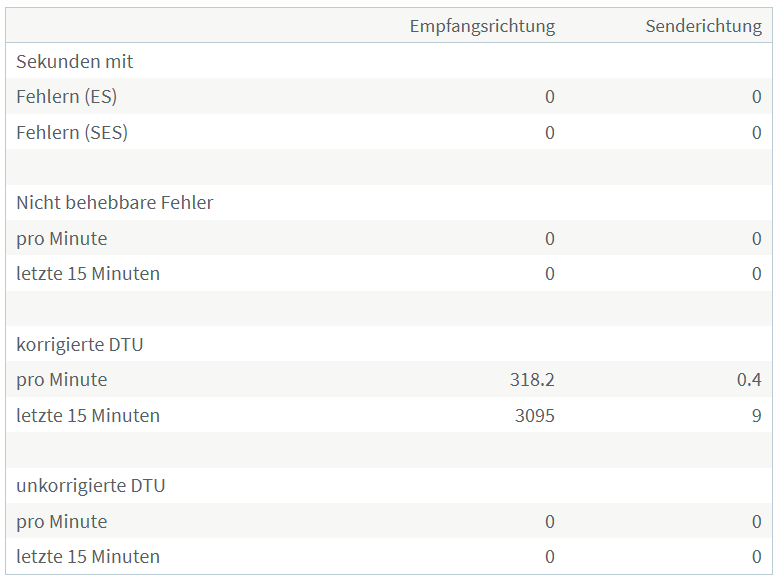
Task: Click the 318.2 value cell
Action: 532,380
